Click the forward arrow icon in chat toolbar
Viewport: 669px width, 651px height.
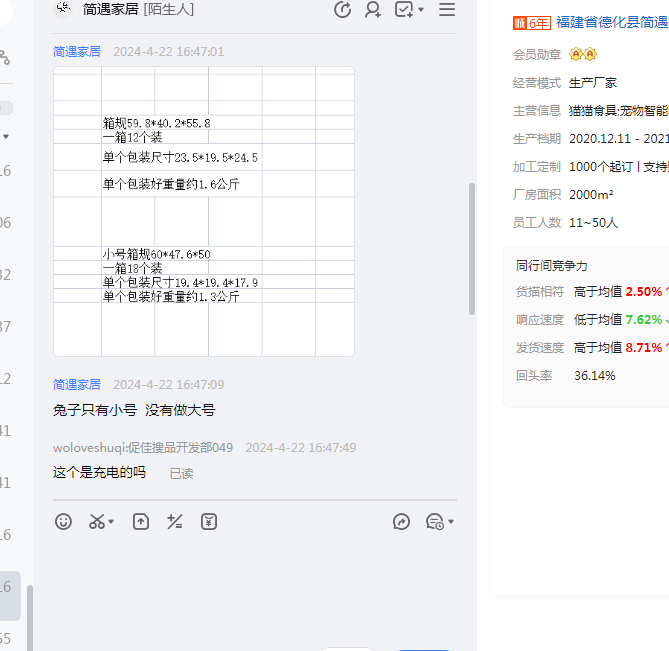(402, 521)
